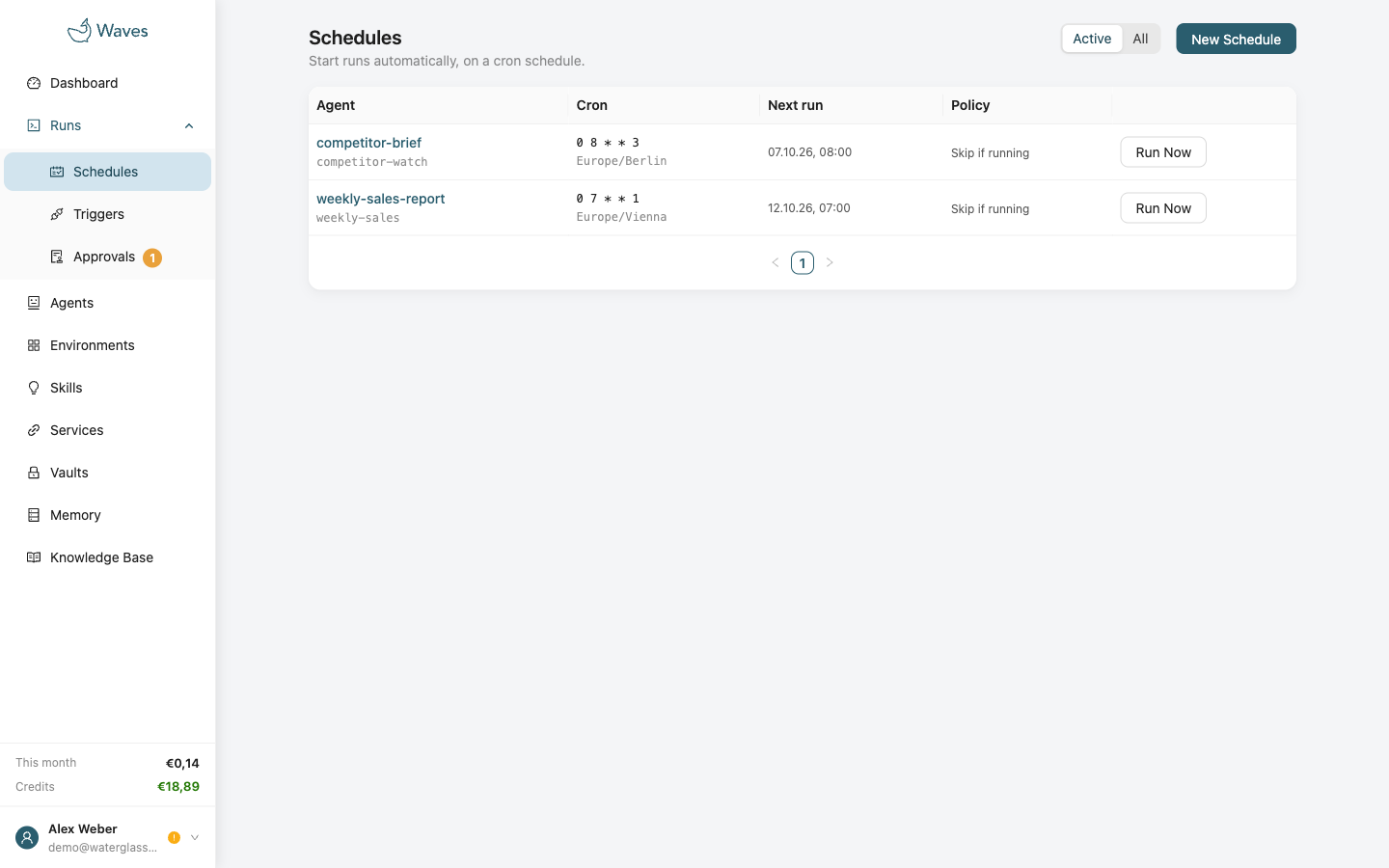The image size is (1389, 868).
Task: Click the New Schedule button
Action: pyautogui.click(x=1236, y=39)
